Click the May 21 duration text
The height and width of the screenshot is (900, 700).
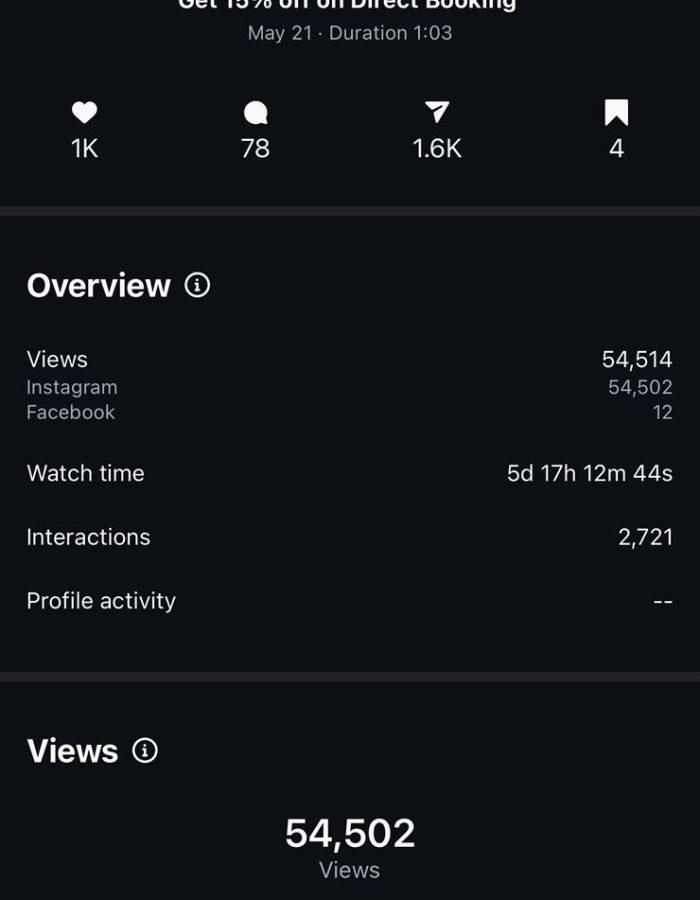coord(350,33)
